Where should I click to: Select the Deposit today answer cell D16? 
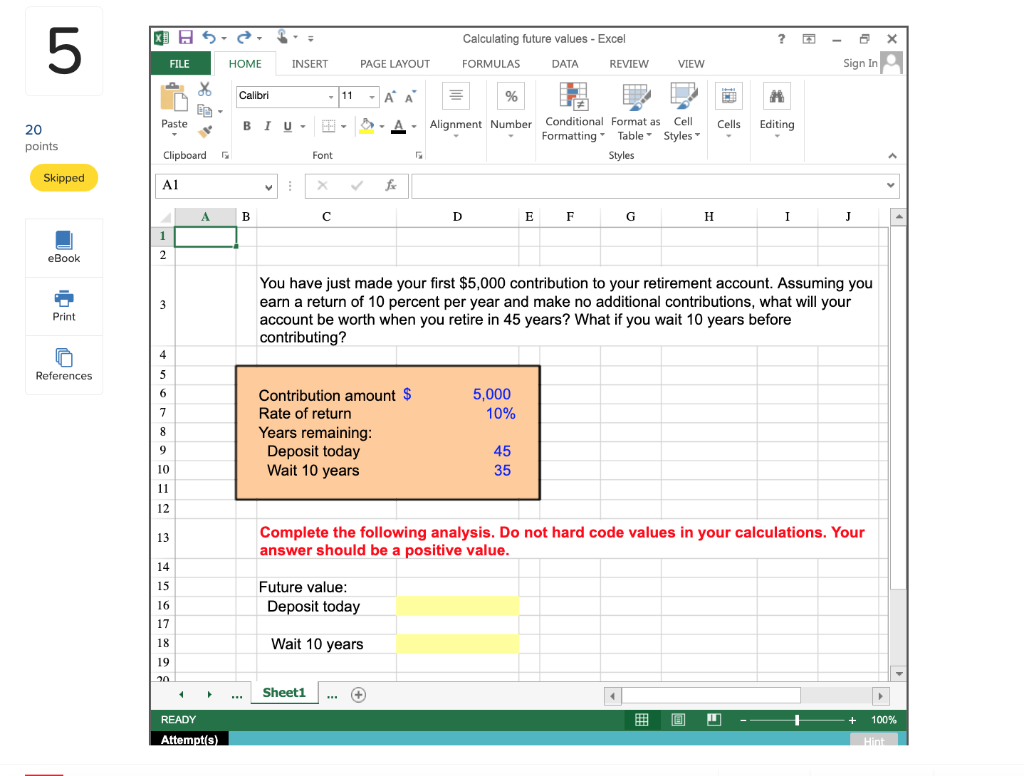pyautogui.click(x=457, y=606)
